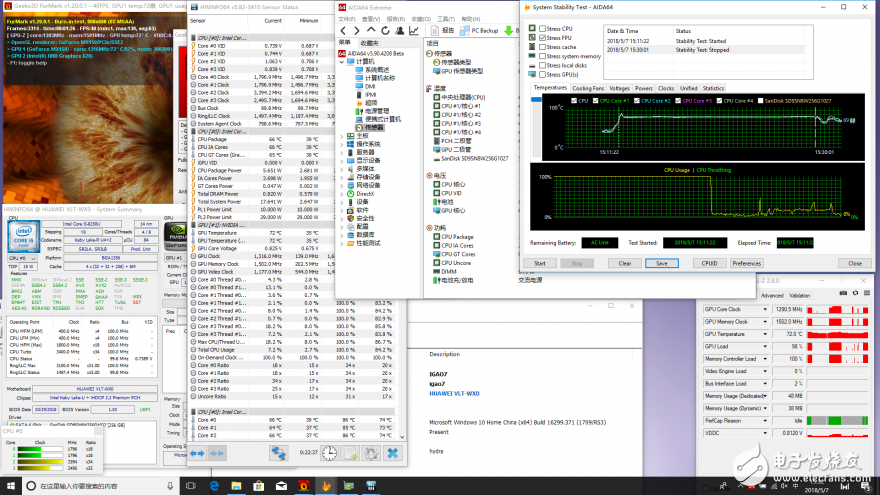Switch to the Cooling Fans tab
Image resolution: width=880 pixels, height=495 pixels.
[588, 88]
